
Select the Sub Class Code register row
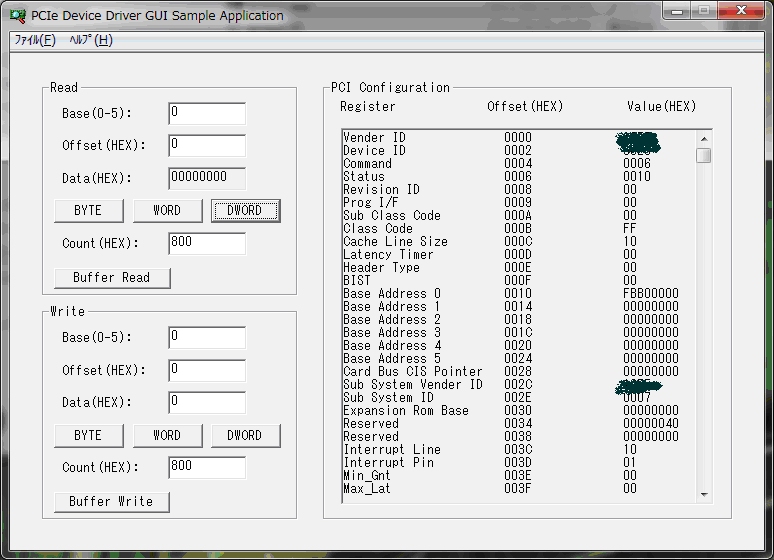pyautogui.click(x=519, y=215)
